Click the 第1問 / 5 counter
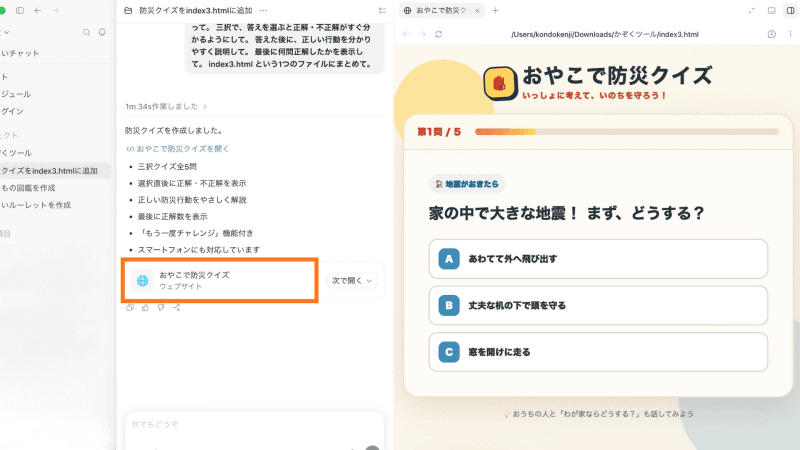 click(439, 132)
